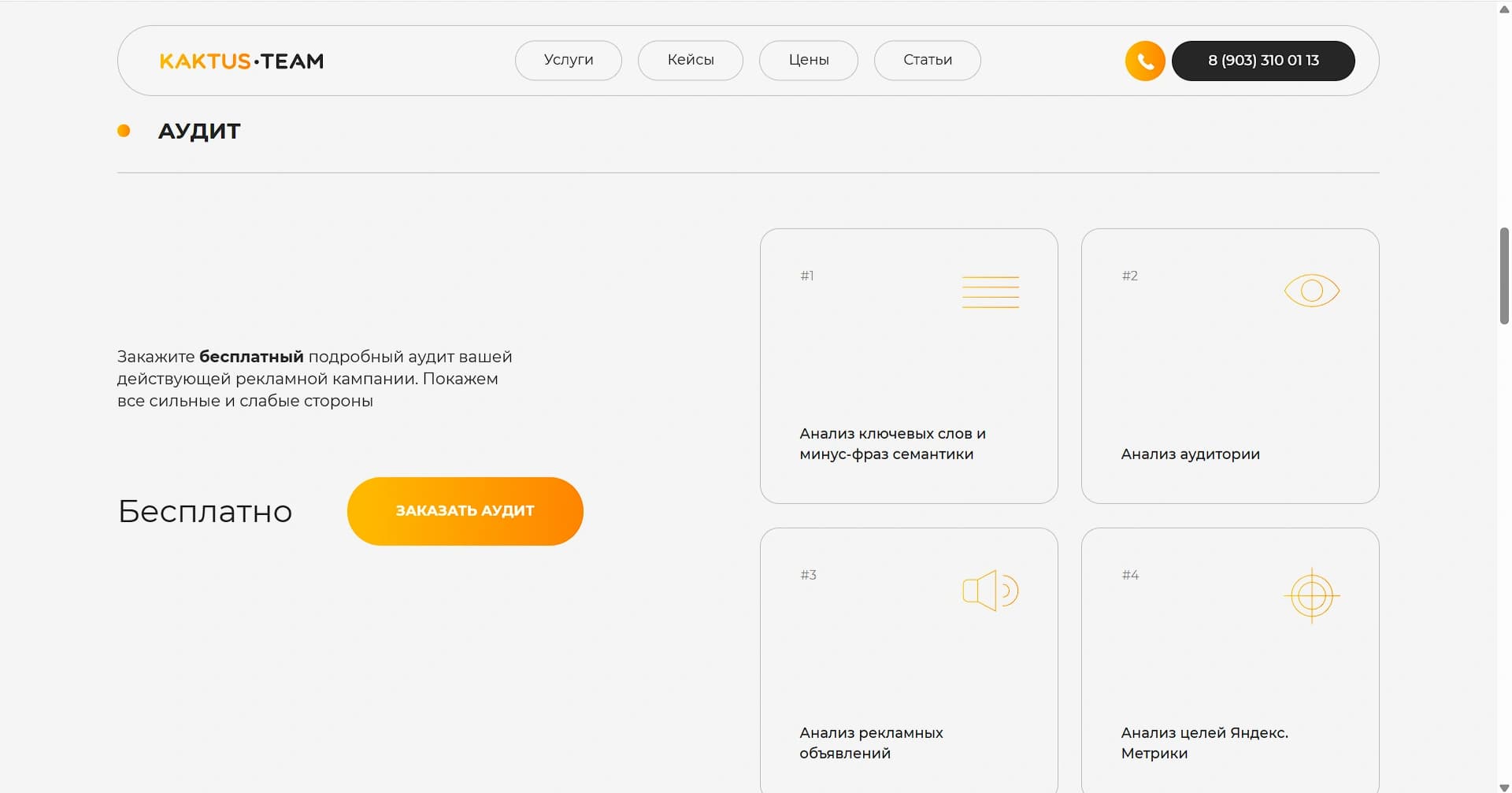Click the eye icon on card #2
Screen dimensions: 1512x793
click(1311, 290)
